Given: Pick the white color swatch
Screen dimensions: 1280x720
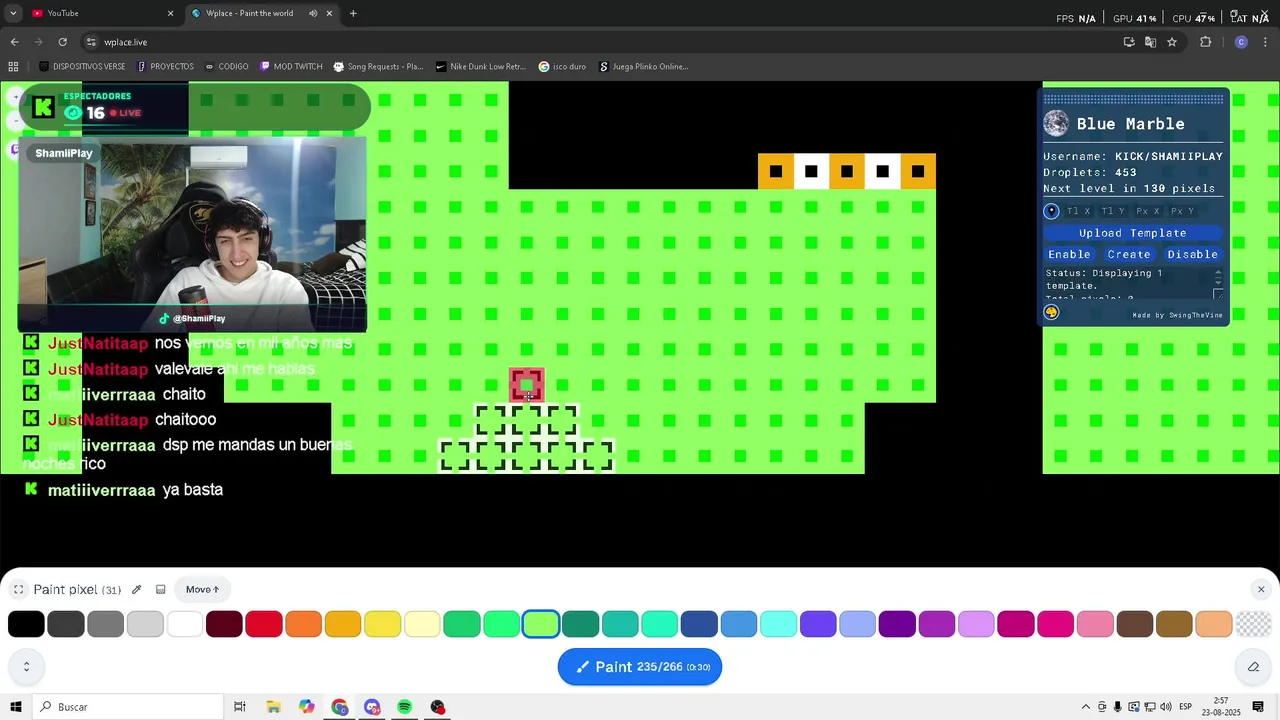Looking at the screenshot, I should [x=185, y=624].
